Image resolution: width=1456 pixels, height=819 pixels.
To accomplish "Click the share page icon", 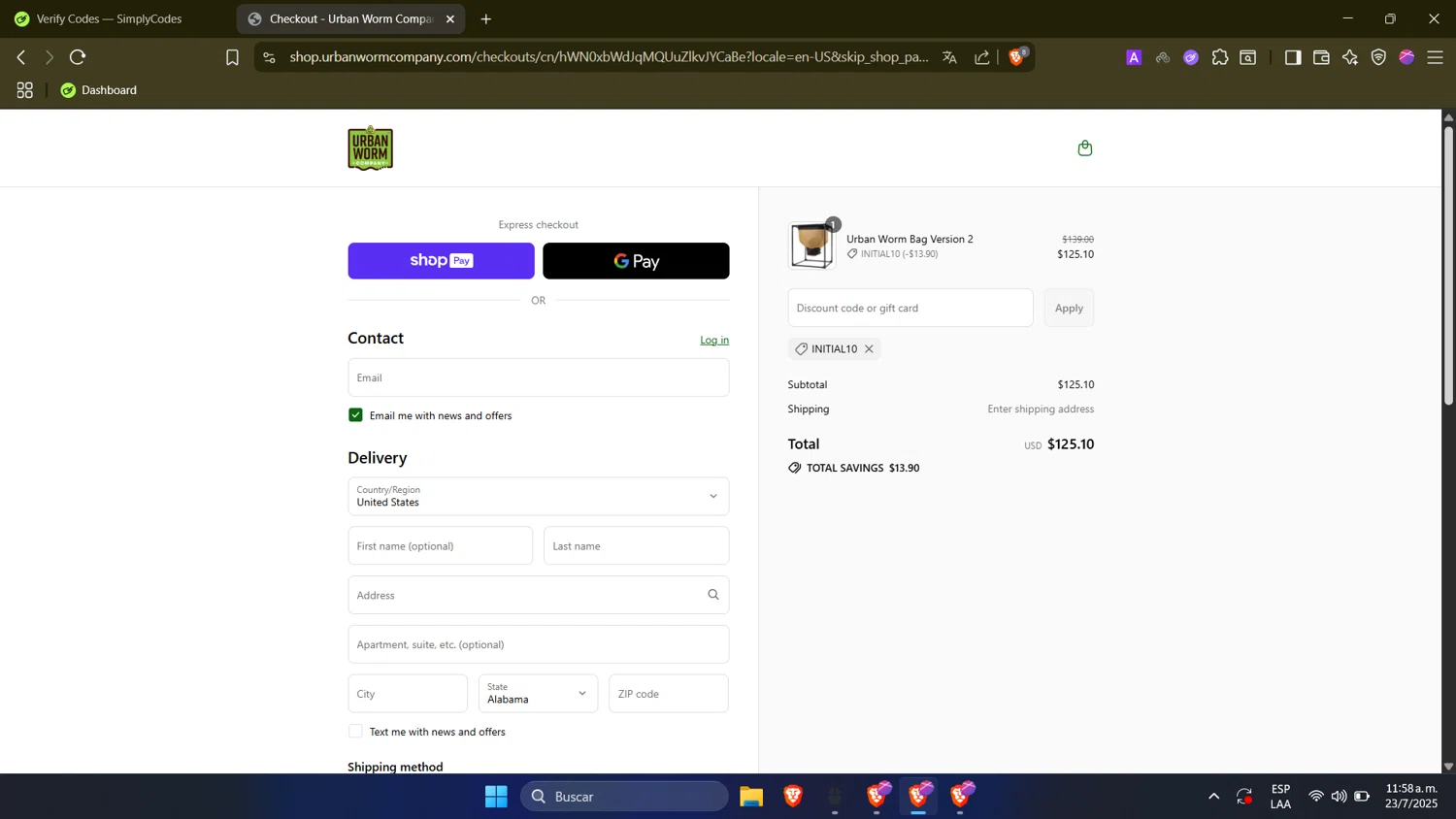I will 982,58.
